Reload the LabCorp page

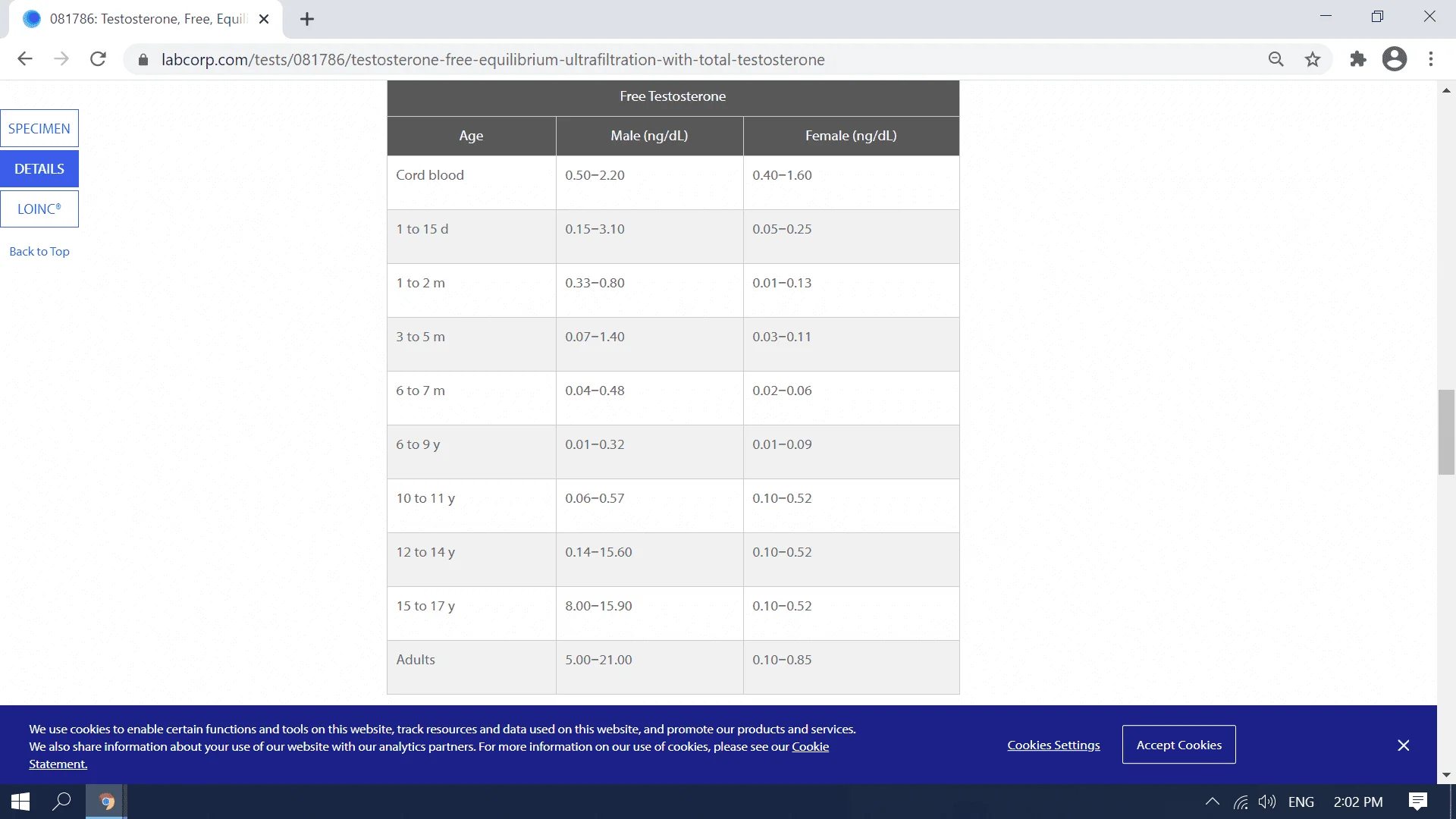98,59
